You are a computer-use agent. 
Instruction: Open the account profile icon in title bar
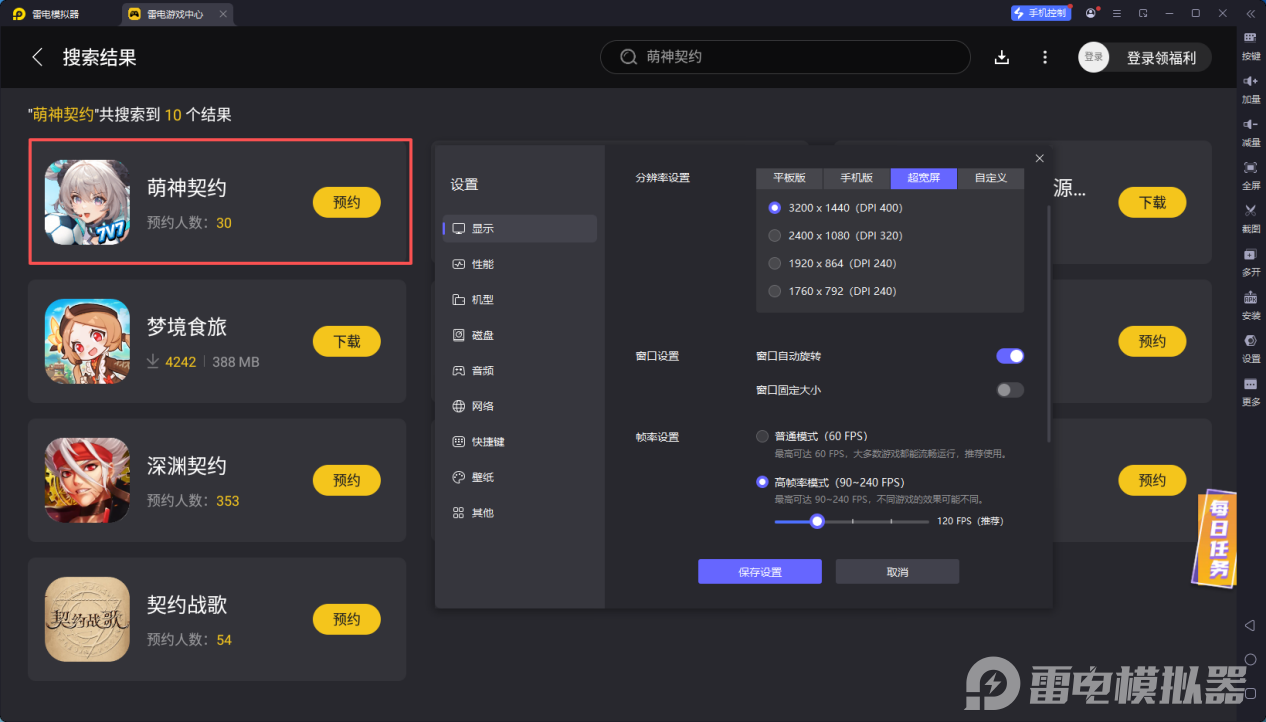pyautogui.click(x=1090, y=13)
